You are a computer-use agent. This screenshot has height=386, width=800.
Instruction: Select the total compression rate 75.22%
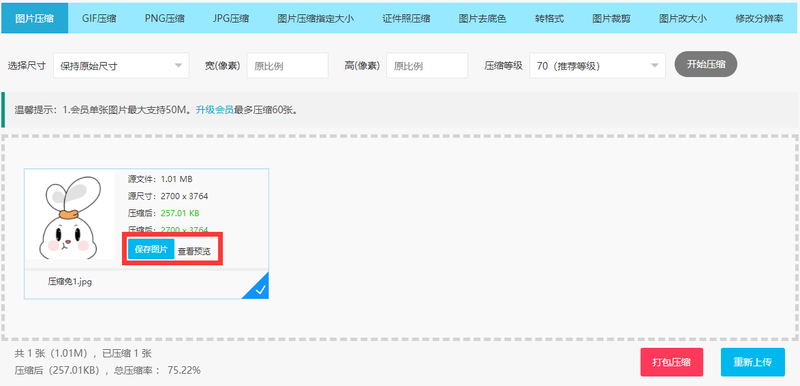click(x=184, y=370)
